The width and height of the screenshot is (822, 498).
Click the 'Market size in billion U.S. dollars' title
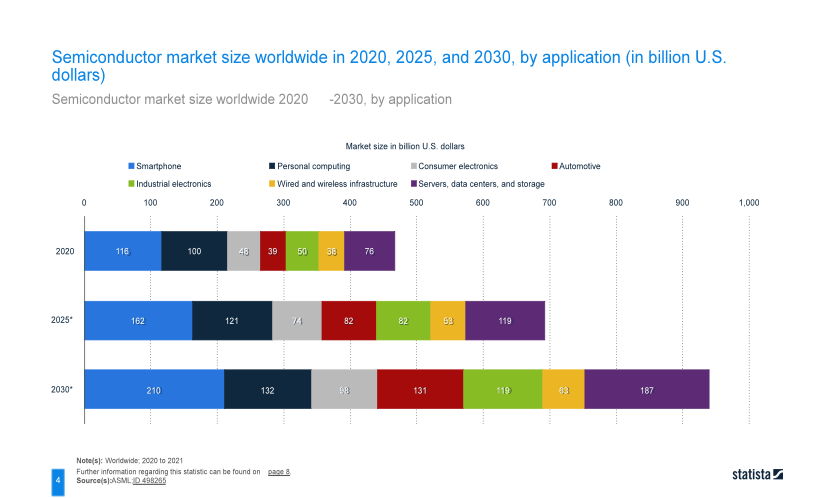pos(405,146)
